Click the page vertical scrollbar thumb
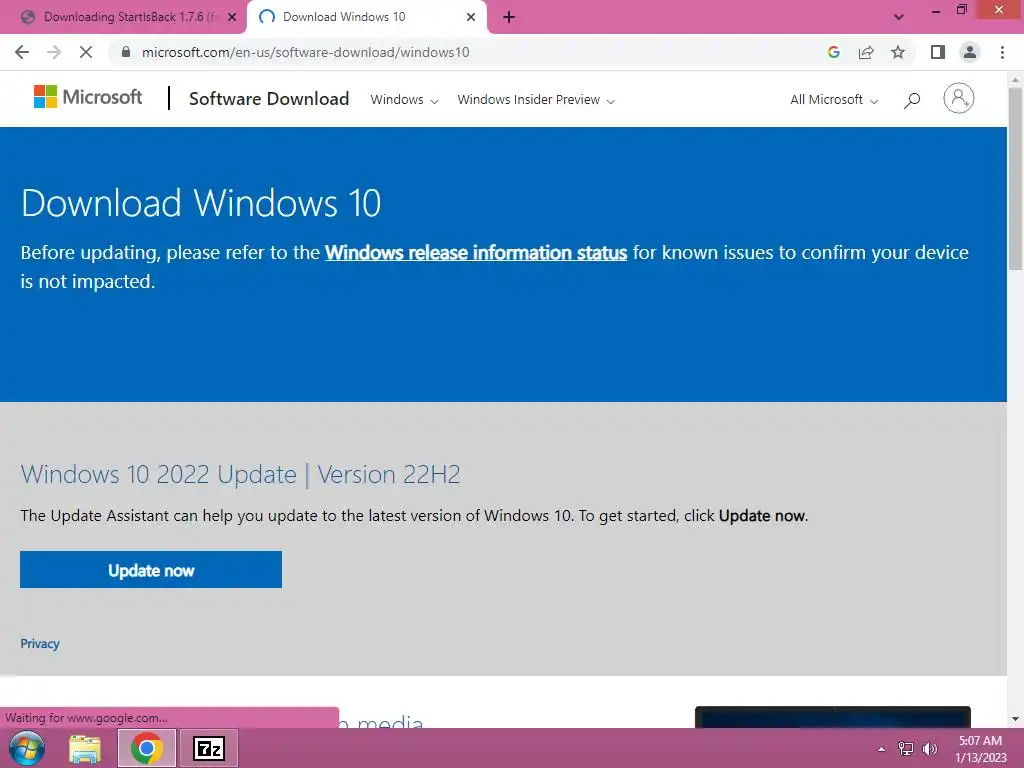The height and width of the screenshot is (768, 1024). point(1015,178)
